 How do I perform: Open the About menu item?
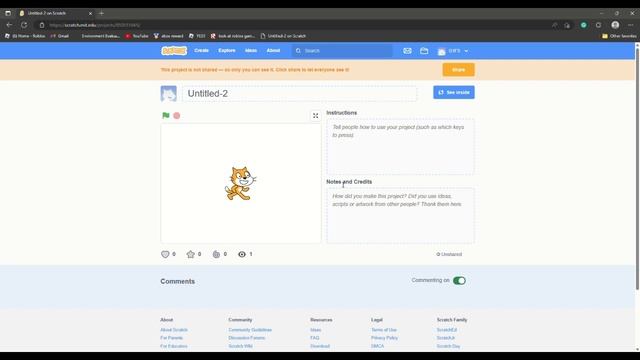(273, 51)
